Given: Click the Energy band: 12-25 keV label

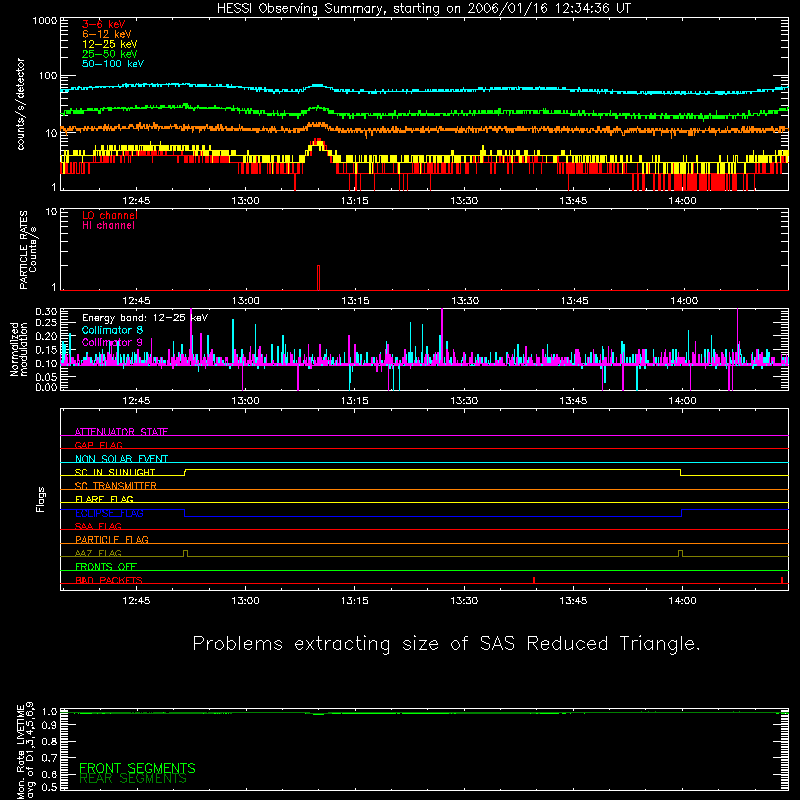Looking at the screenshot, I should click(145, 318).
